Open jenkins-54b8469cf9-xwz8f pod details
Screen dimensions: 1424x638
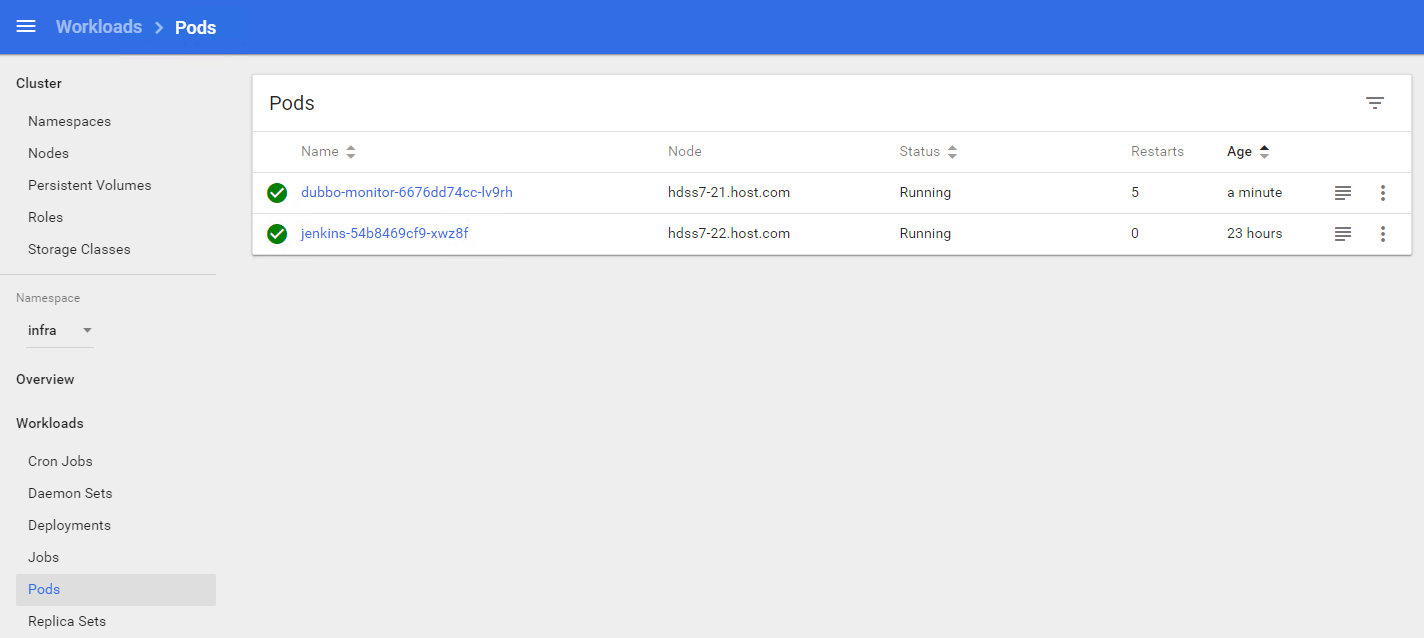(384, 234)
